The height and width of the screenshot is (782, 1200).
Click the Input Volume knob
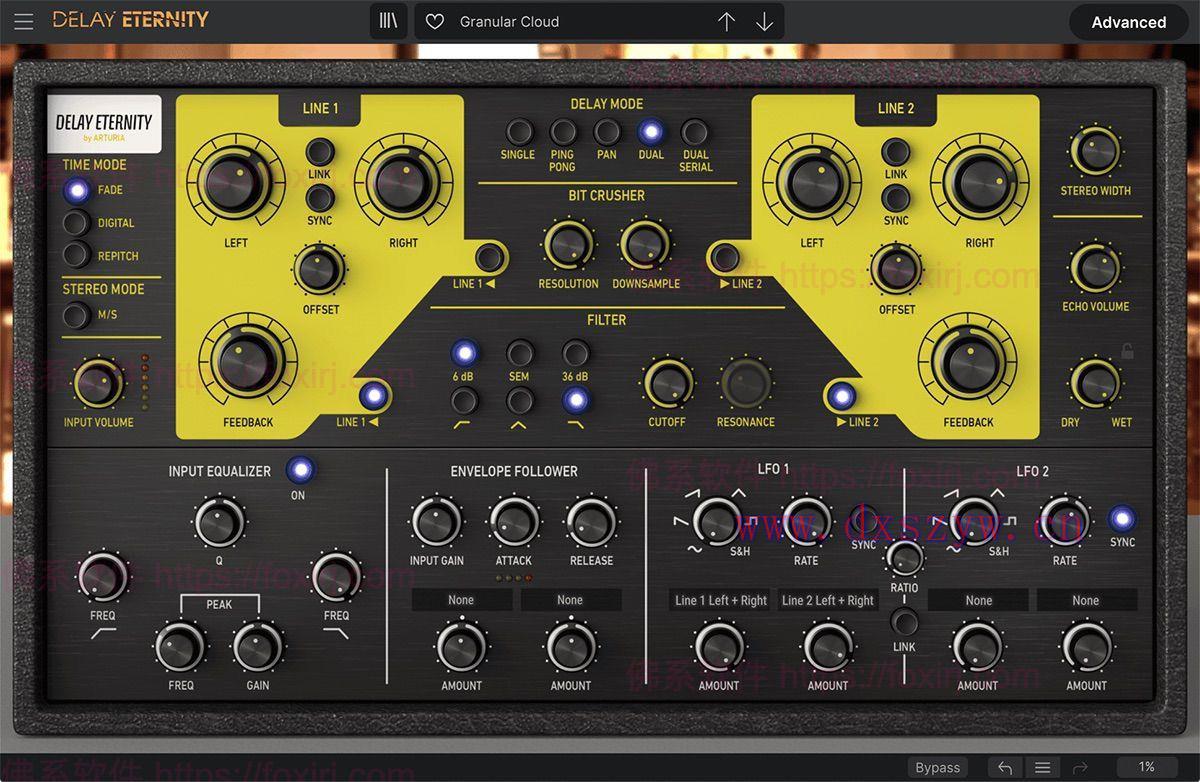[98, 384]
